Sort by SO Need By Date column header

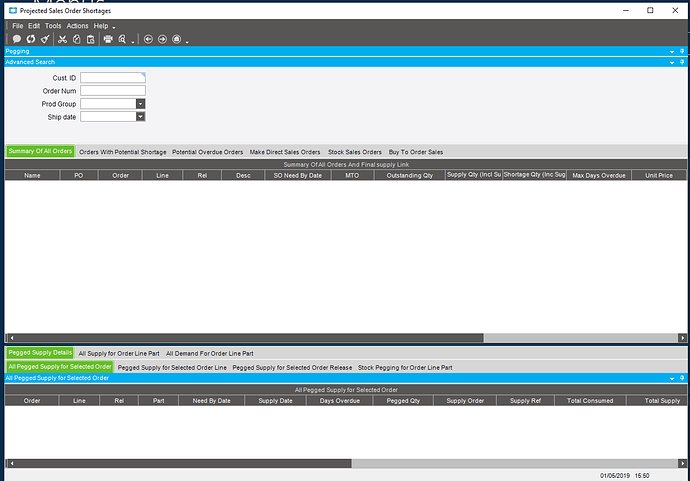click(297, 175)
